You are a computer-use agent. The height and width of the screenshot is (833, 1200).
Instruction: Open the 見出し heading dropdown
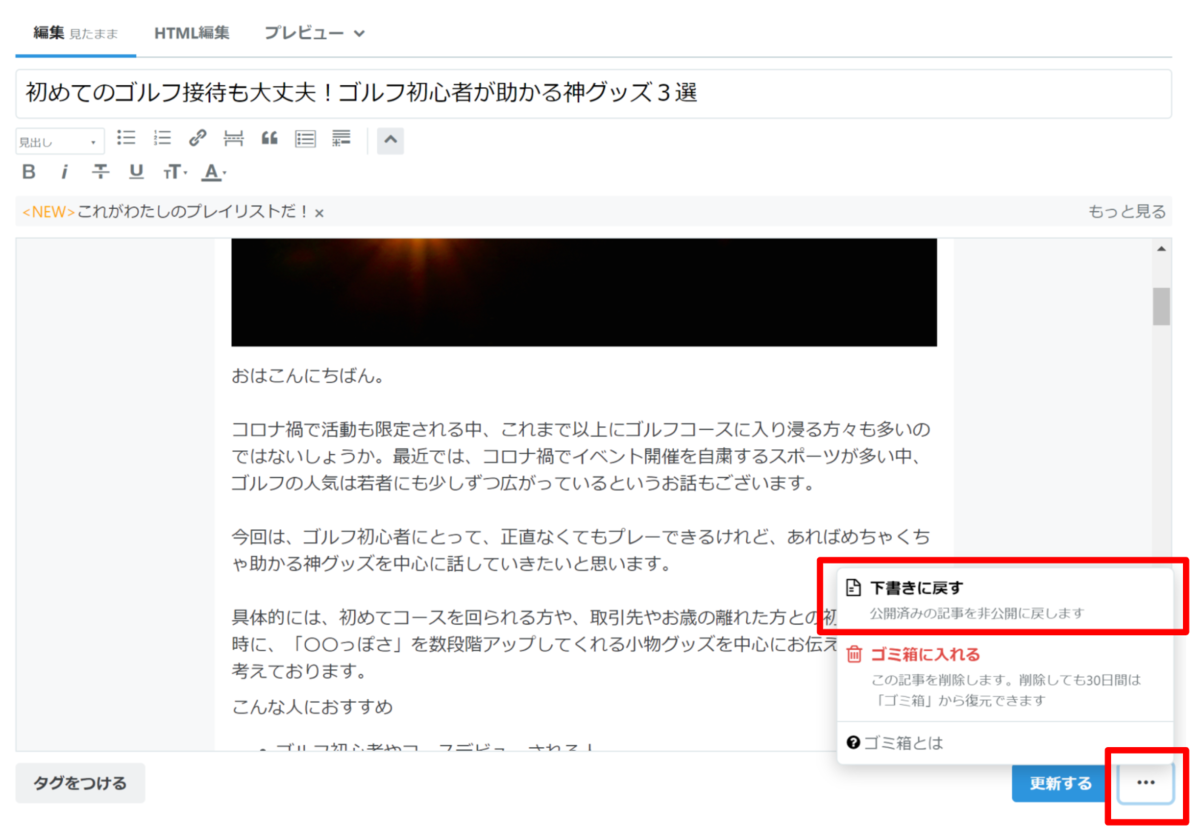click(60, 142)
